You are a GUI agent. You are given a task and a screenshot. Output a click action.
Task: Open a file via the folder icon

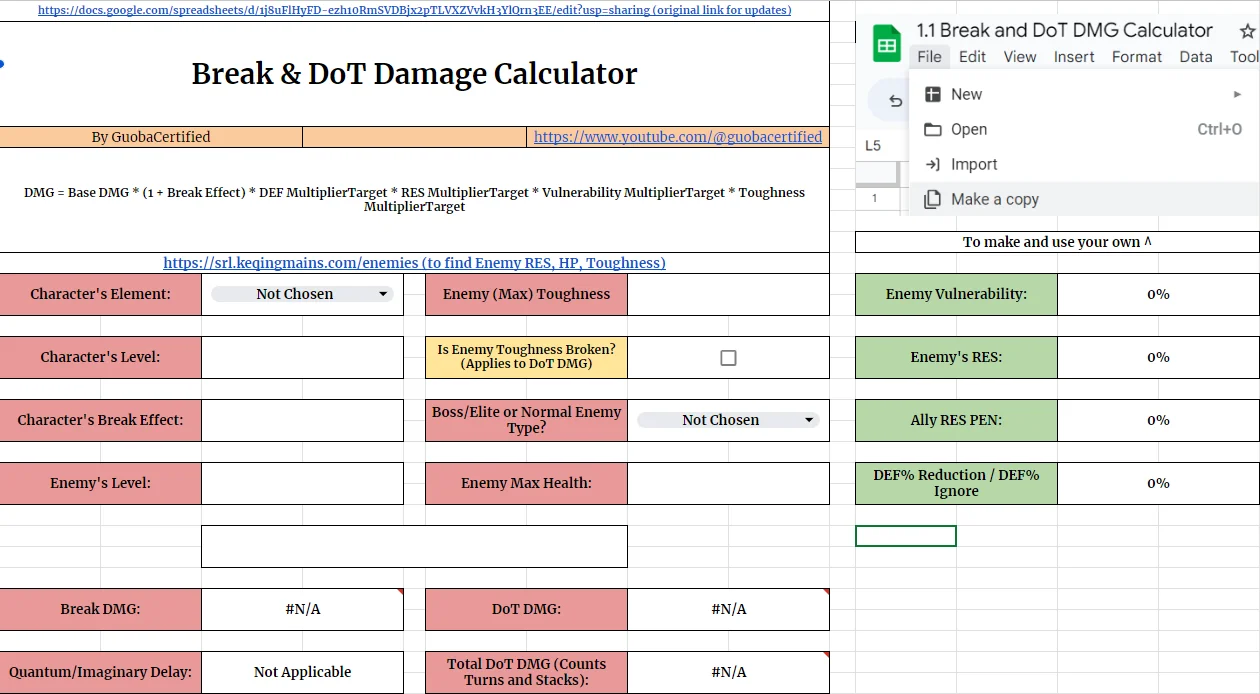[931, 129]
